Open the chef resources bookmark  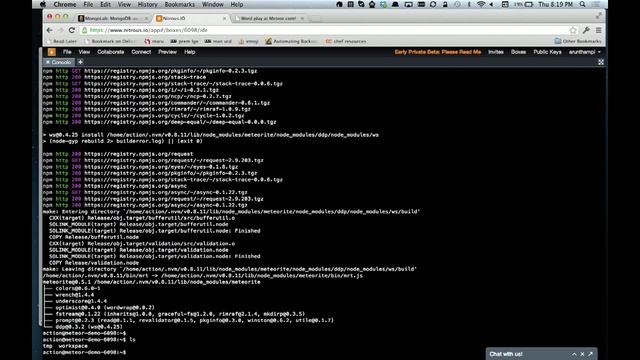pos(346,41)
